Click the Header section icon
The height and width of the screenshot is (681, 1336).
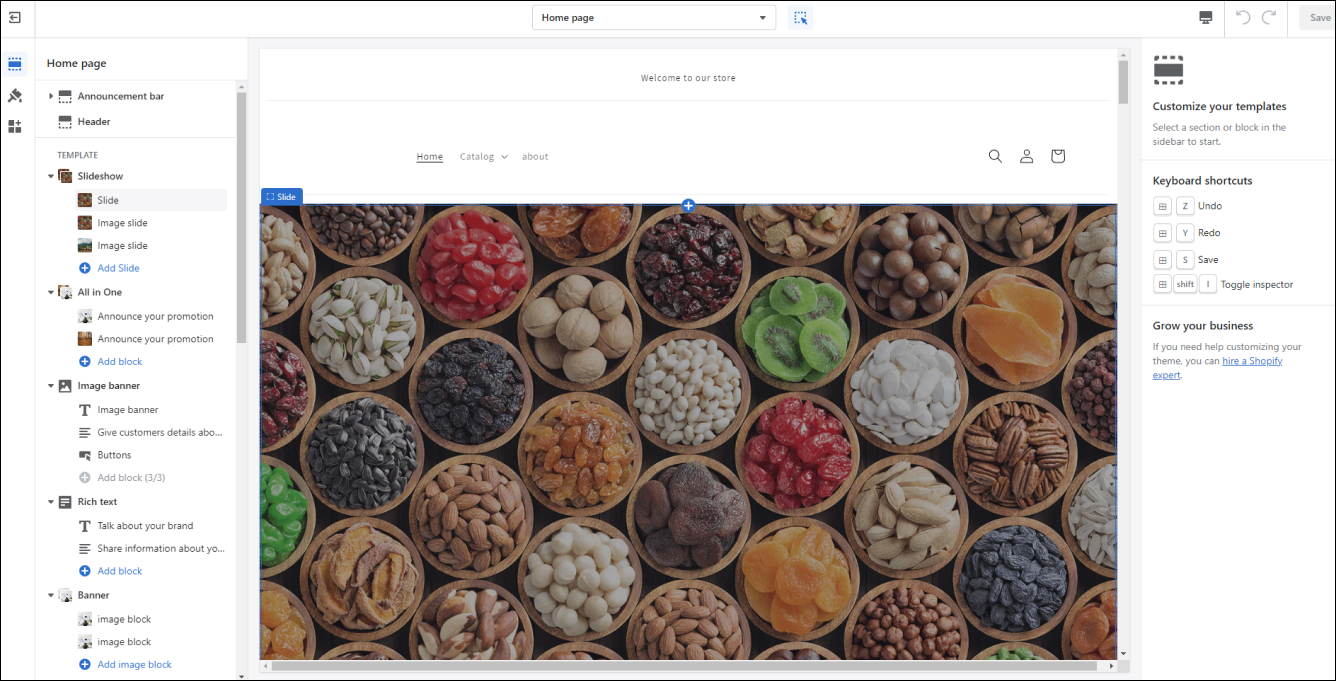click(x=65, y=122)
